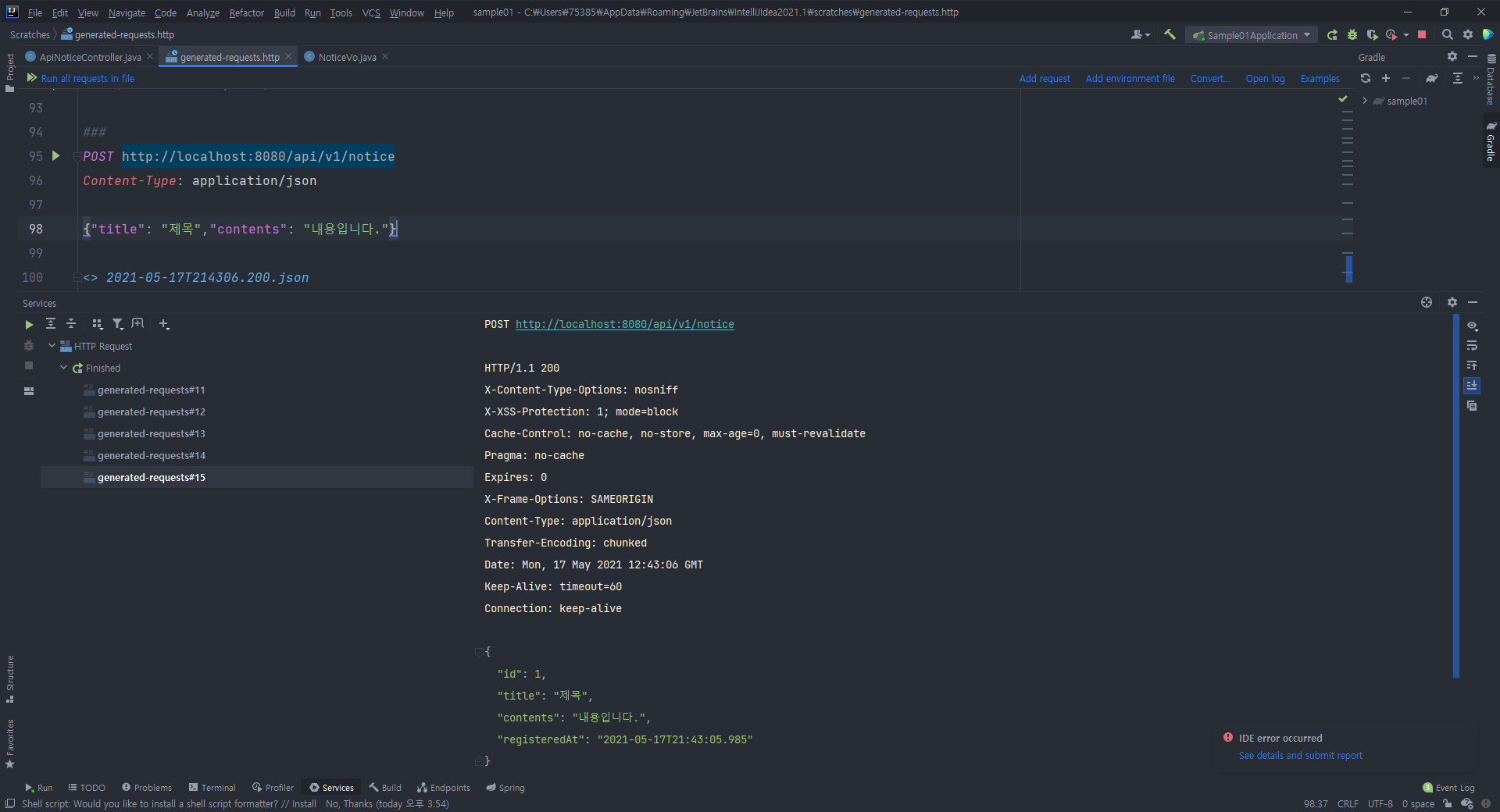Image resolution: width=1500 pixels, height=812 pixels.
Task: Start debugging with the green bug icon
Action: (x=1352, y=35)
